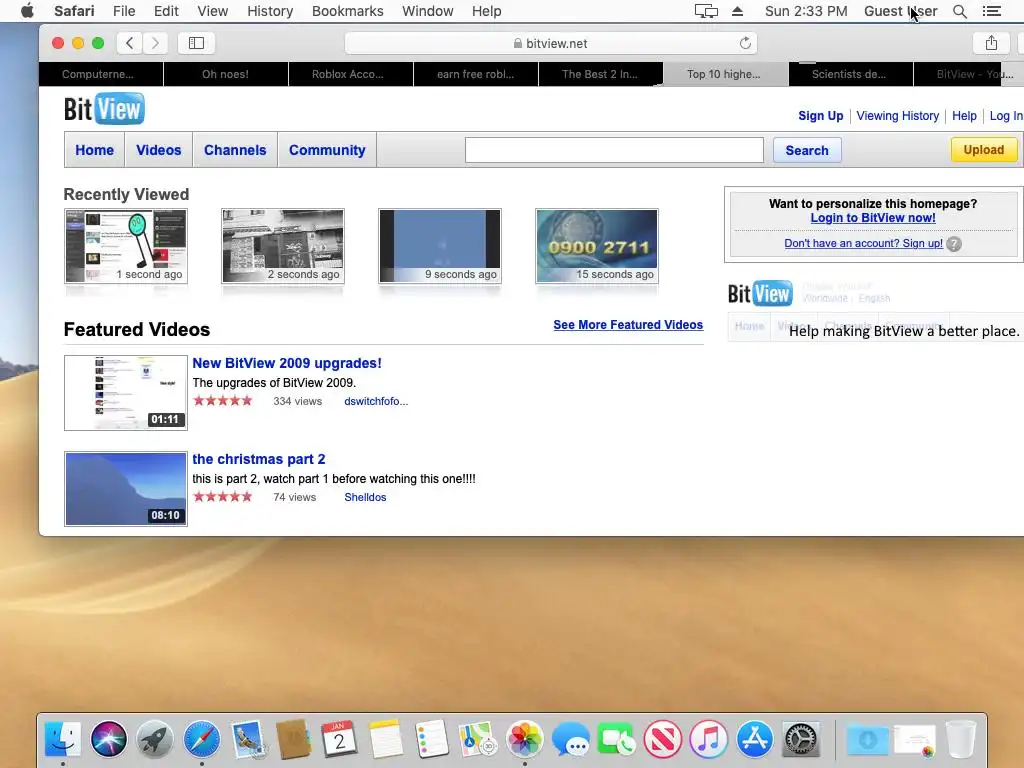Launch Siri from the Dock
Viewport: 1024px width, 768px height.
coord(109,739)
